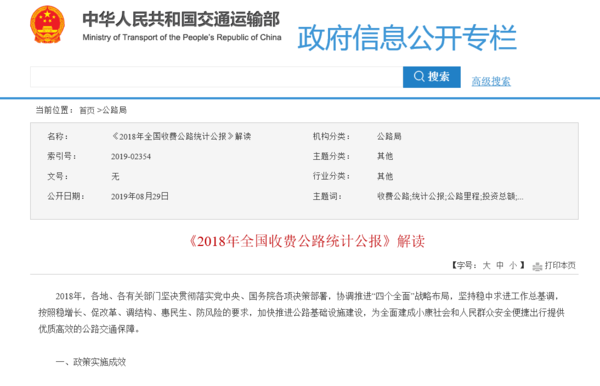Viewport: 600px width, 386px height.
Task: Click the blue 搜索 button
Action: pyautogui.click(x=432, y=77)
